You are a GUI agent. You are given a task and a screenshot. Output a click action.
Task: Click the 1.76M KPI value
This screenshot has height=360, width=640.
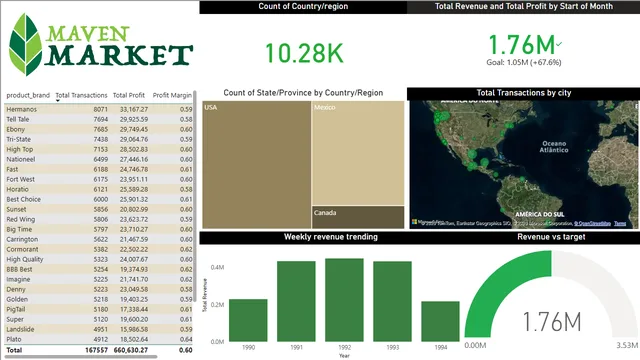click(x=522, y=44)
